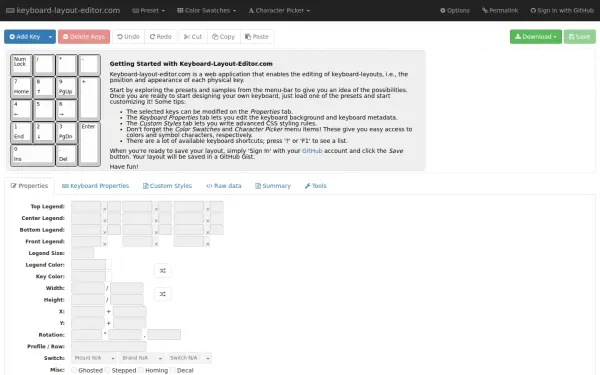The image size is (600, 375).
Task: Toggle the Homing checkbox
Action: pyautogui.click(x=141, y=370)
